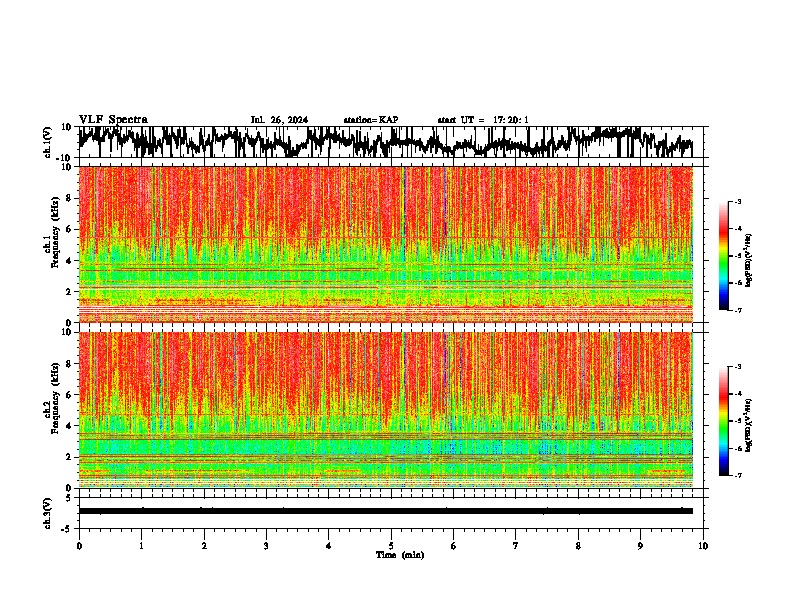The image size is (792, 612).
Task: Select the date text "Jul. 26, 2024"
Action: click(x=279, y=120)
